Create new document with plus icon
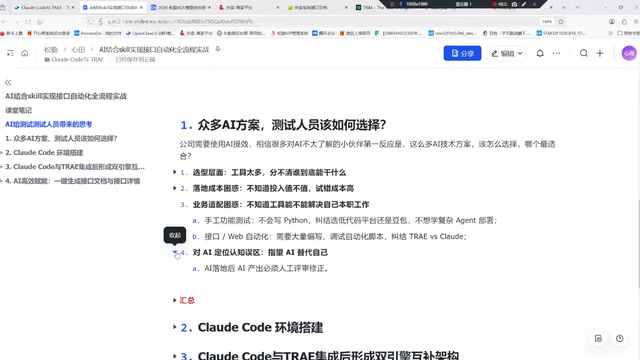The image size is (640, 360). (x=600, y=53)
